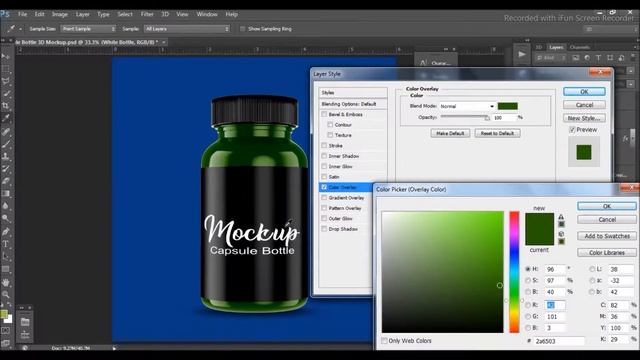Switch to the Channels tab

(580, 47)
